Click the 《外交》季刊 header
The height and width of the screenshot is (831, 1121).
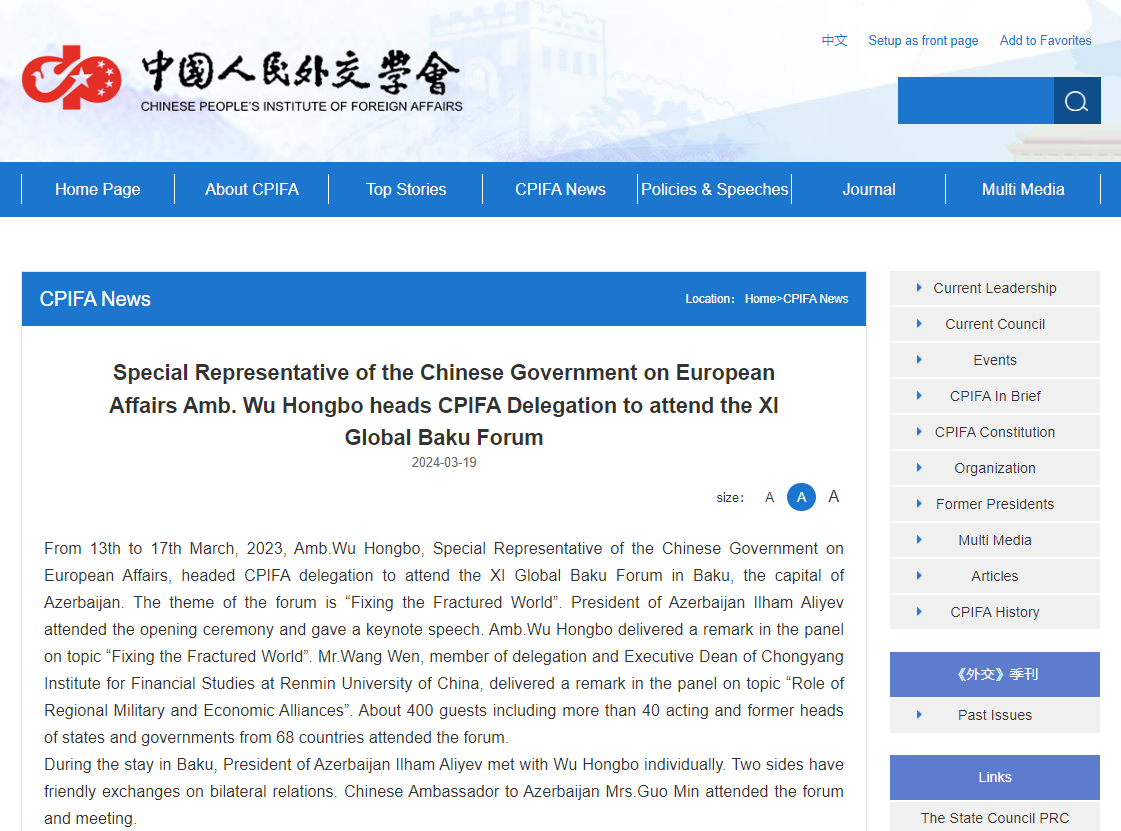click(x=994, y=674)
